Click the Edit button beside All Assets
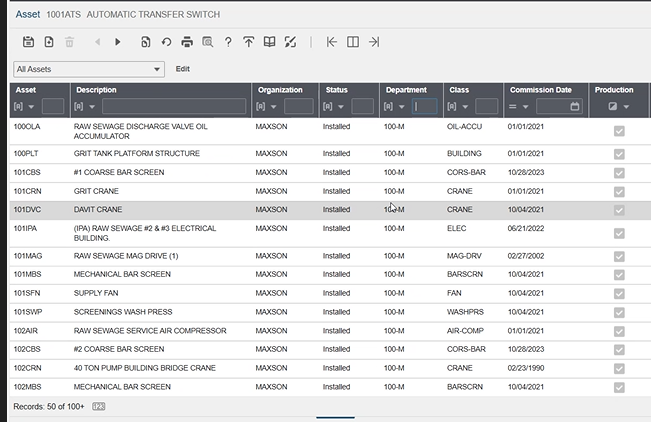 (183, 69)
